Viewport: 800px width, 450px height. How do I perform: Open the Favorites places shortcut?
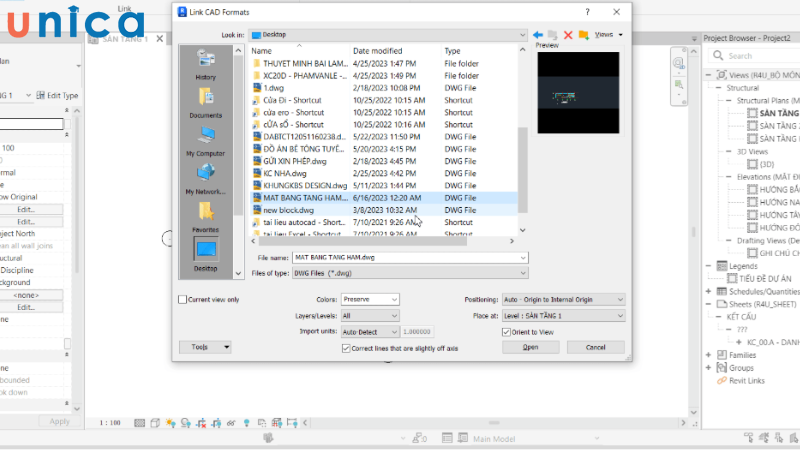(206, 217)
